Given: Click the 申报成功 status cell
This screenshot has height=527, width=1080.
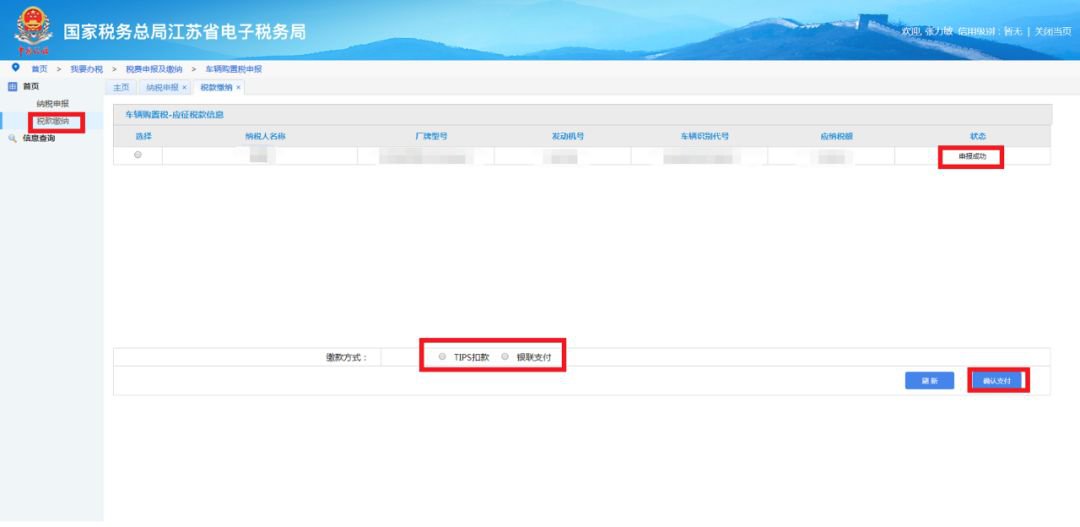Looking at the screenshot, I should coord(971,156).
